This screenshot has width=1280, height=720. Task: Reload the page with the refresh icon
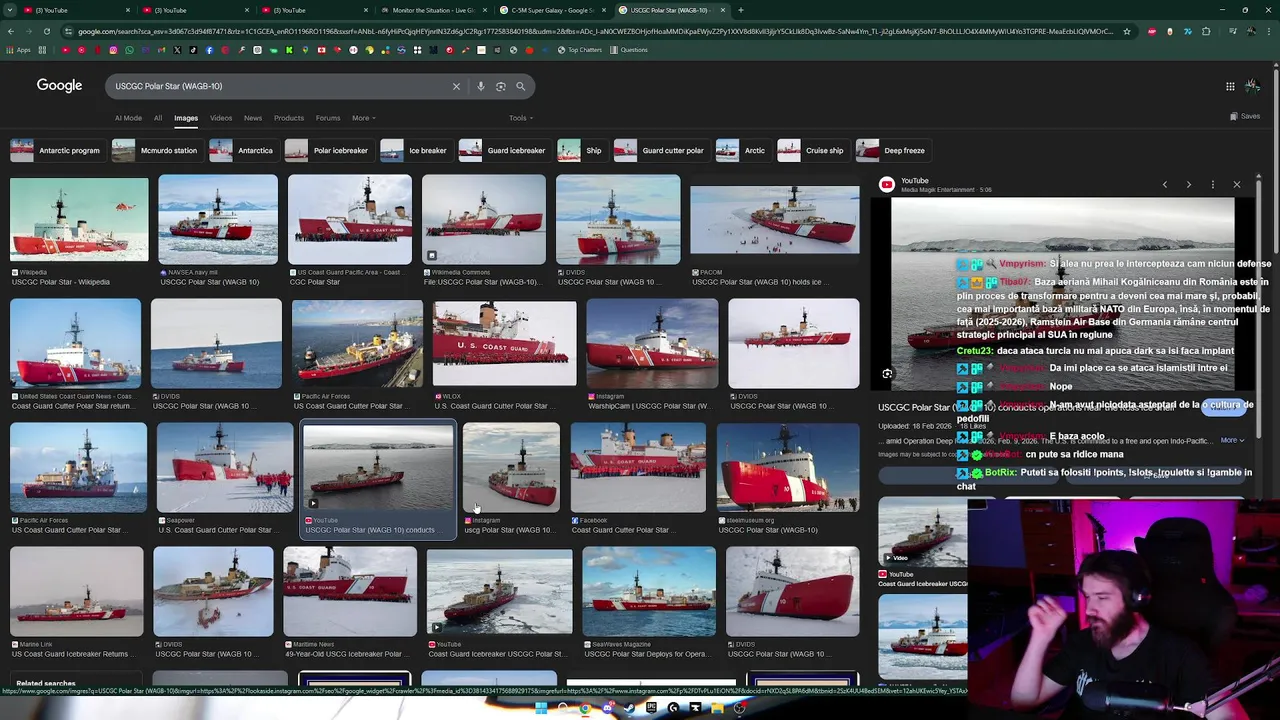point(46,31)
